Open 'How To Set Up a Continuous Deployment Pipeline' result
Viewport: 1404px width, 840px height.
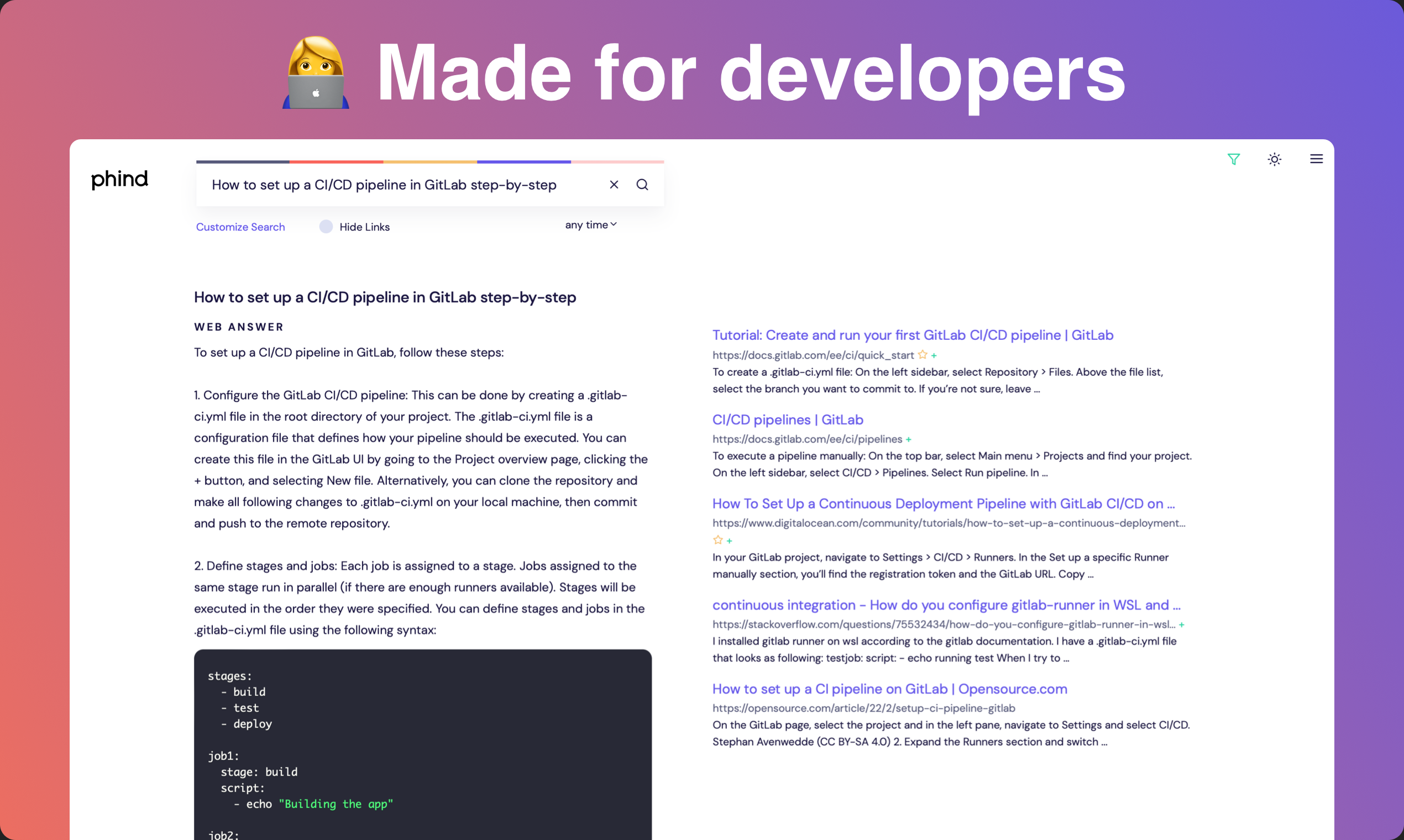pyautogui.click(x=944, y=503)
